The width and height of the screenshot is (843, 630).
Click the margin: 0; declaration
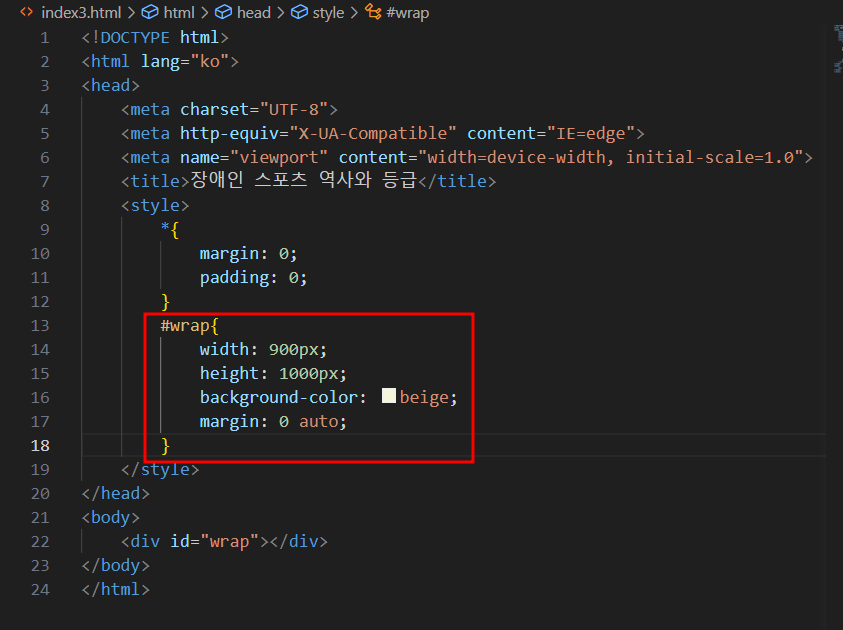coord(248,254)
